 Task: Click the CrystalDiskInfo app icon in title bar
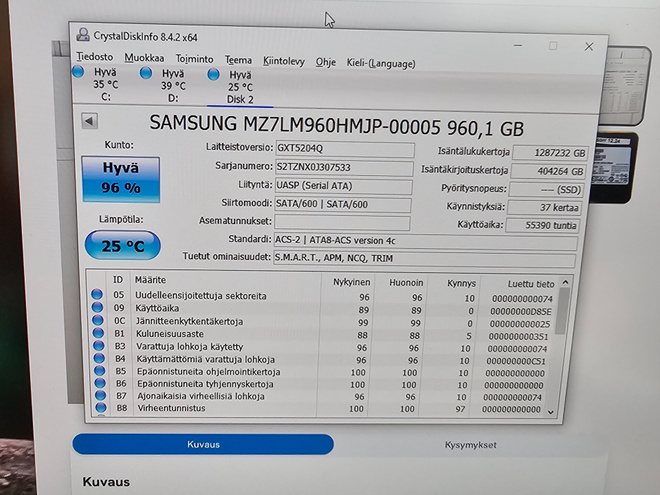tap(83, 35)
